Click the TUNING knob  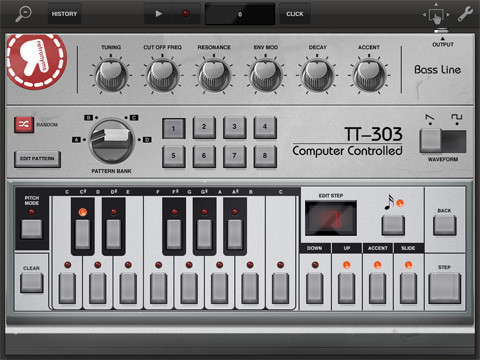click(111, 76)
